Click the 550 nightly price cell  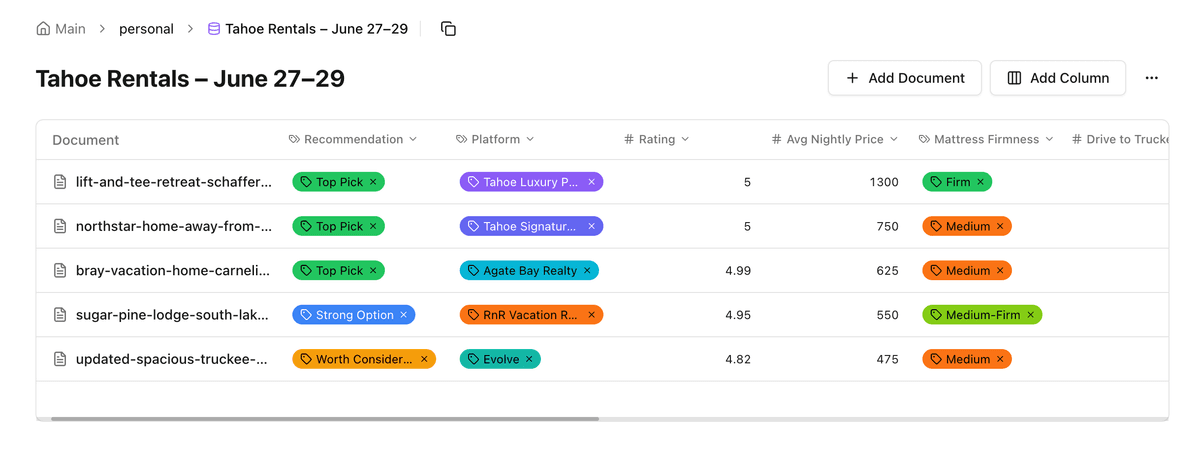(887, 315)
